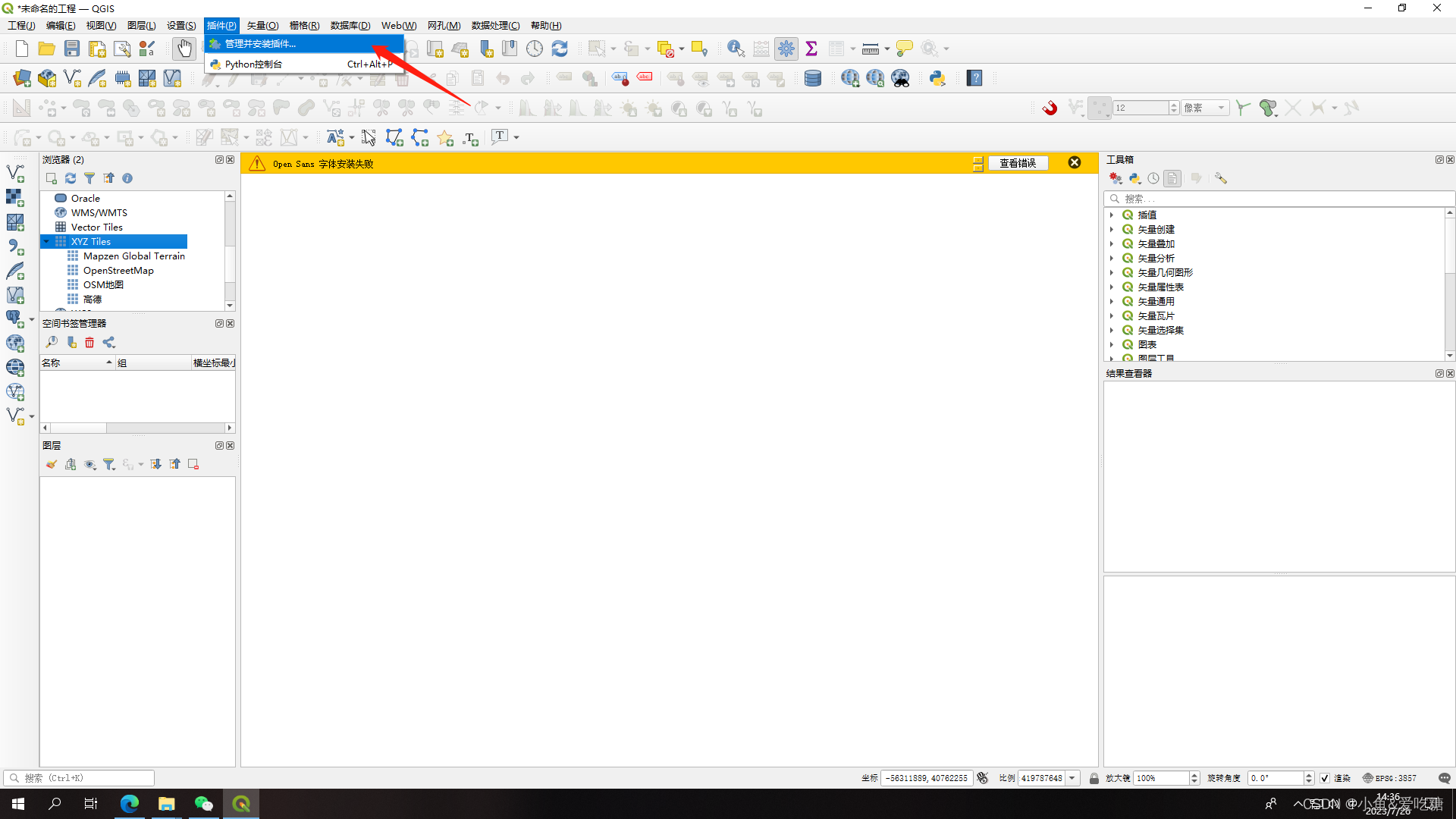This screenshot has height=819, width=1456.
Task: Filter the Browser panel with funnel icon
Action: (89, 178)
